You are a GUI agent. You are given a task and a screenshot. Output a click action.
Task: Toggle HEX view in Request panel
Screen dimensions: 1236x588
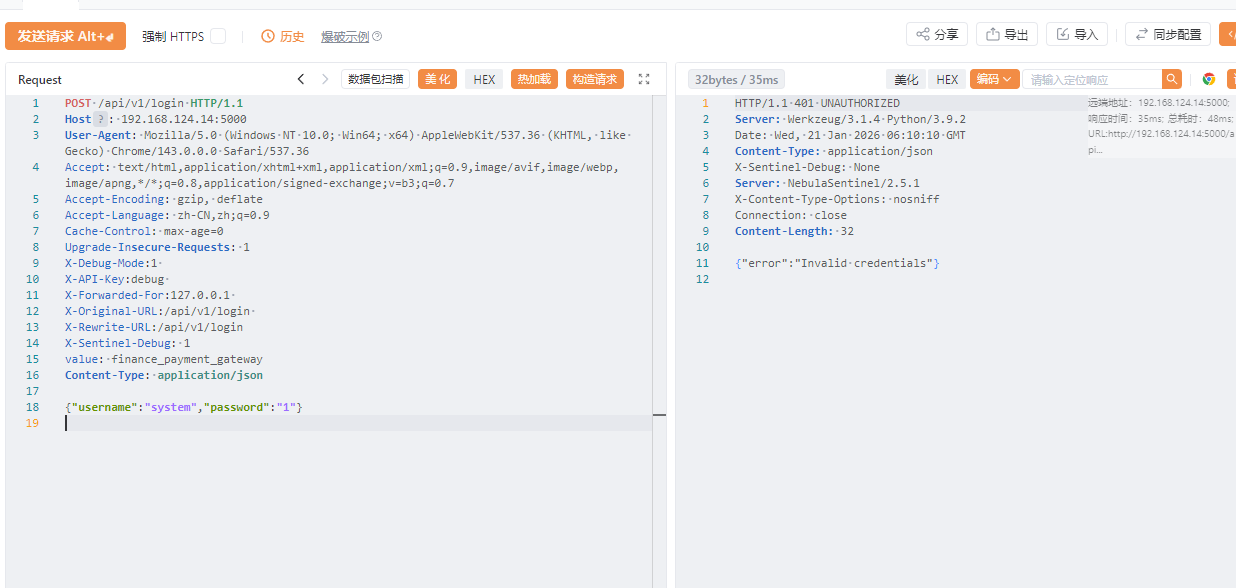click(484, 79)
